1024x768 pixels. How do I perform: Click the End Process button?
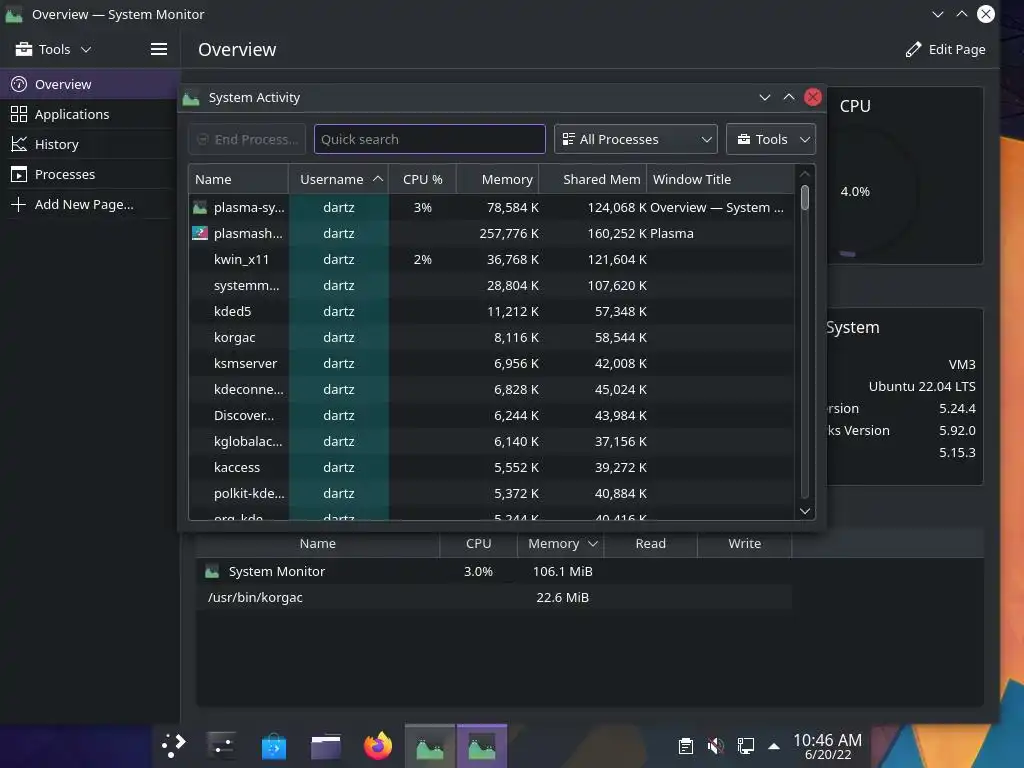pos(248,139)
